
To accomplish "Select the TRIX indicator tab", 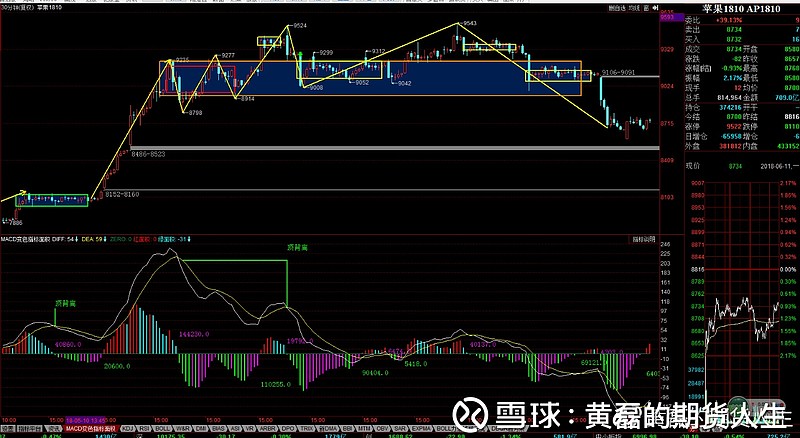I will coord(306,428).
